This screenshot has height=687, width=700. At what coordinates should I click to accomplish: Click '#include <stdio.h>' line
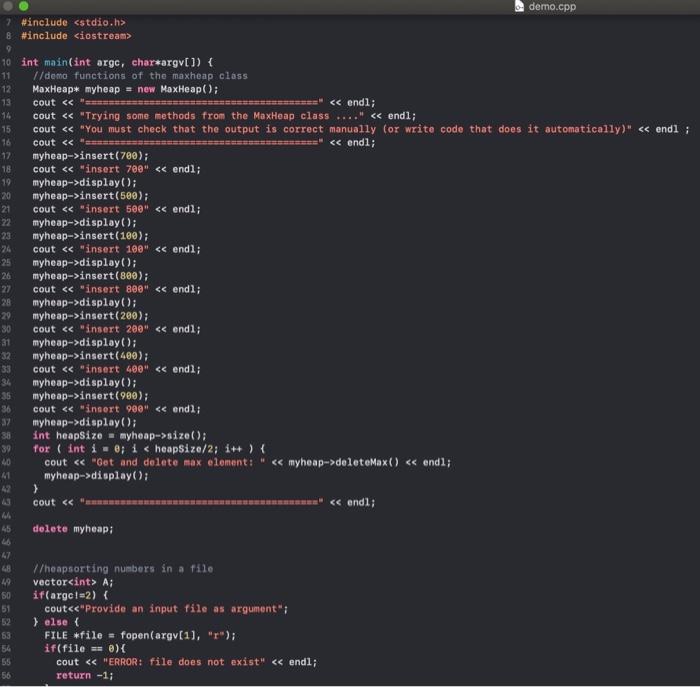click(x=73, y=22)
